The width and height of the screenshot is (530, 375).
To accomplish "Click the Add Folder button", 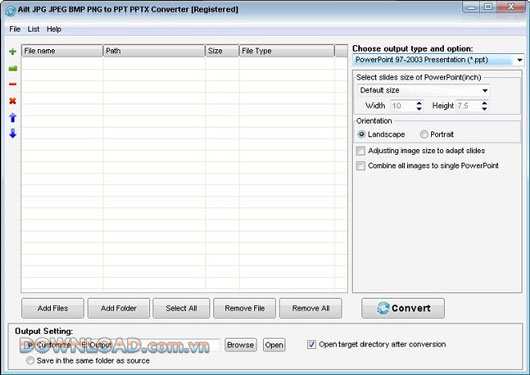I will 119,308.
